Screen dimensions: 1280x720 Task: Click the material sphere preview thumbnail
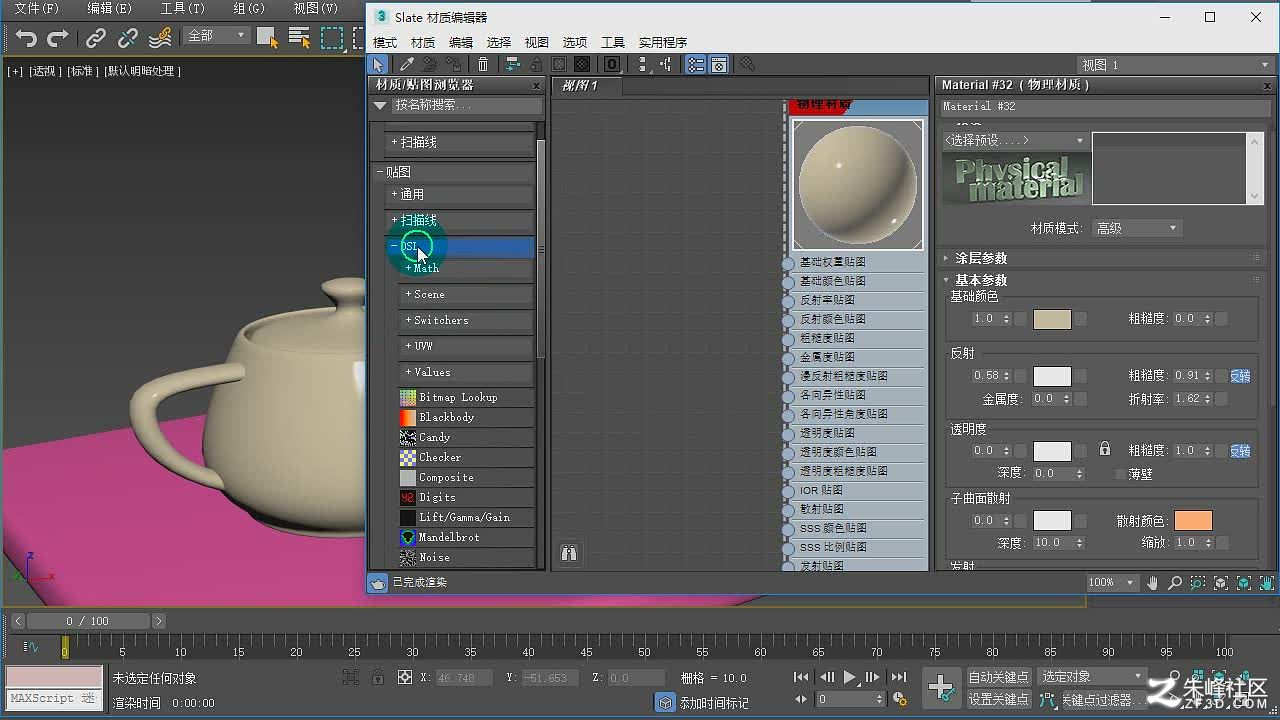click(x=858, y=185)
